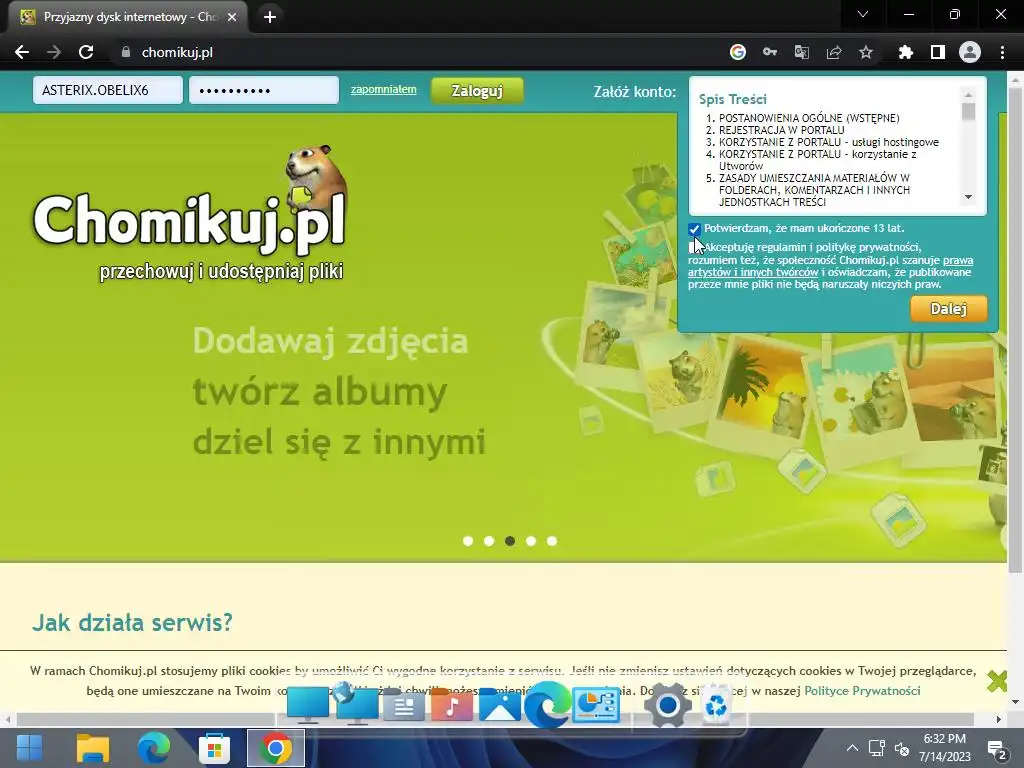Click the Dalej button
The height and width of the screenshot is (768, 1024).
point(948,309)
